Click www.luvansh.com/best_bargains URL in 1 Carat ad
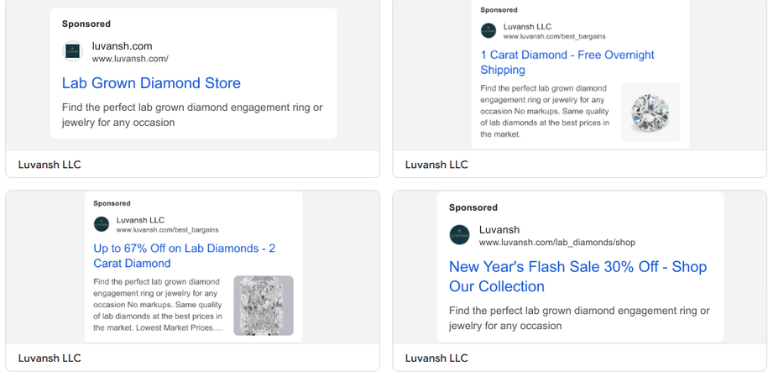This screenshot has height=372, width=768. coord(554,36)
